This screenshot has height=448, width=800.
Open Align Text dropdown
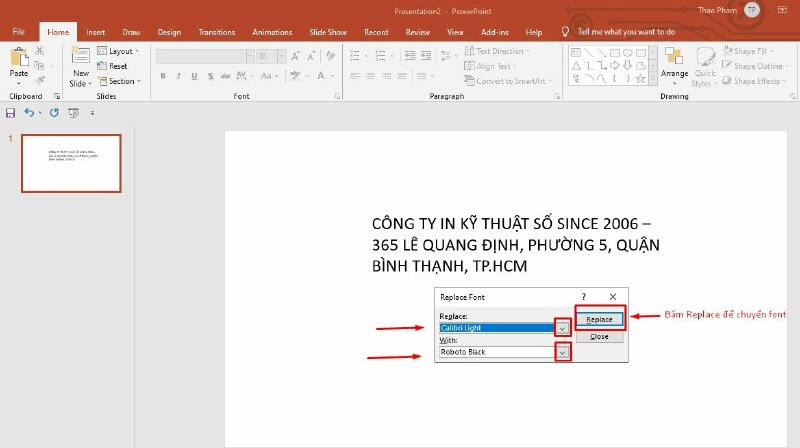(490, 66)
